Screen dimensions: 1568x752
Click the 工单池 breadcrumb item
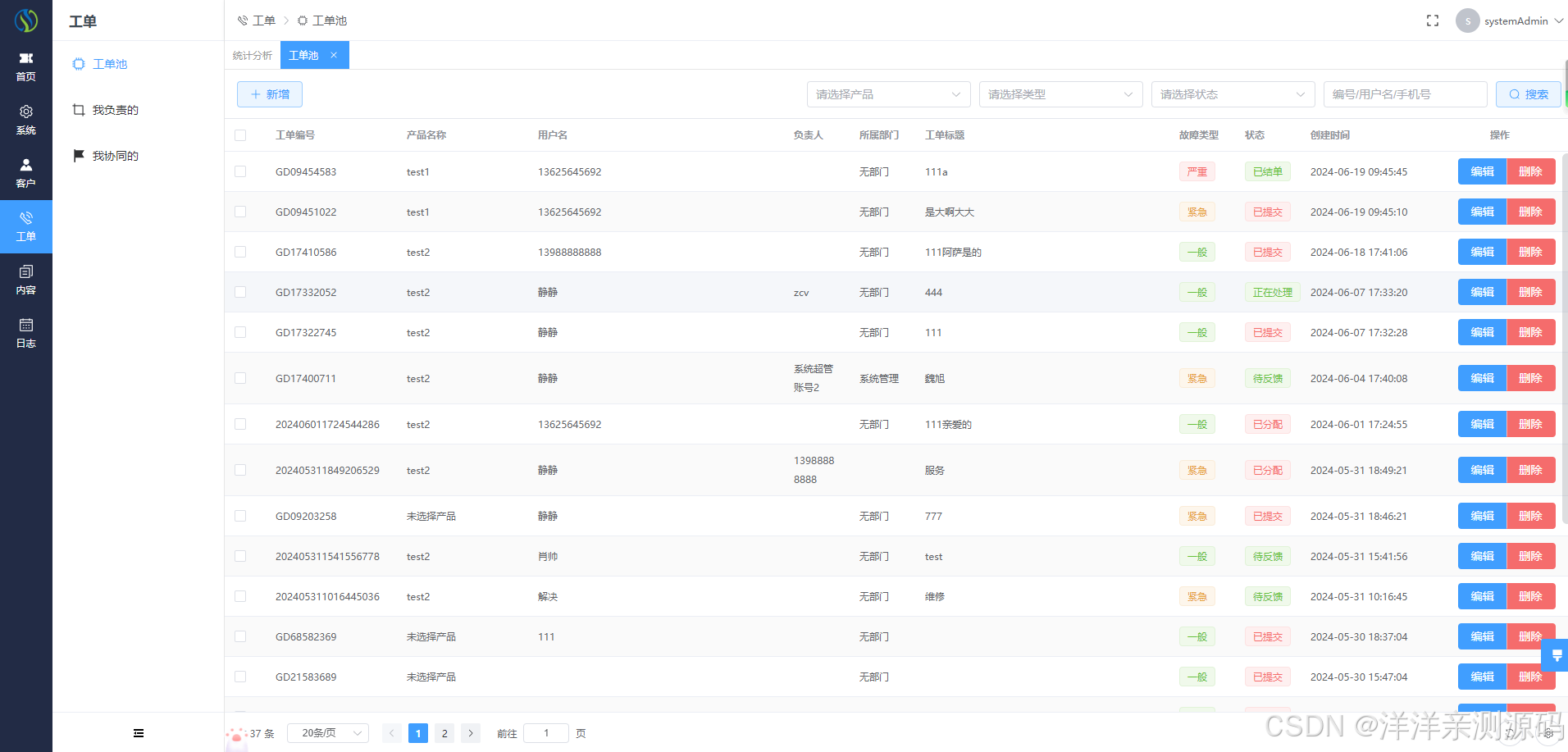tap(322, 21)
